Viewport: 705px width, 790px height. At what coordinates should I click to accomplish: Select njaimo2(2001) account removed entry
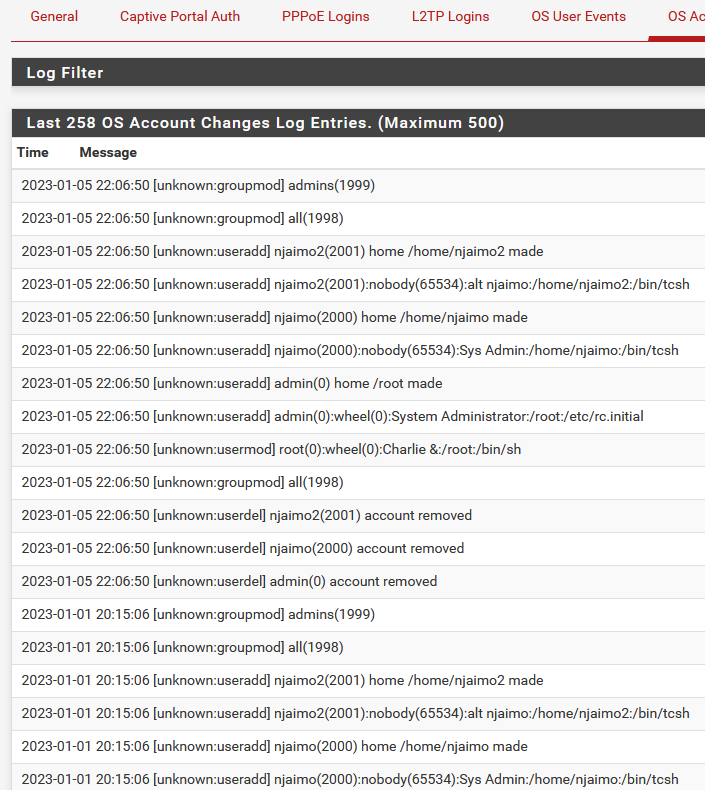click(x=358, y=515)
